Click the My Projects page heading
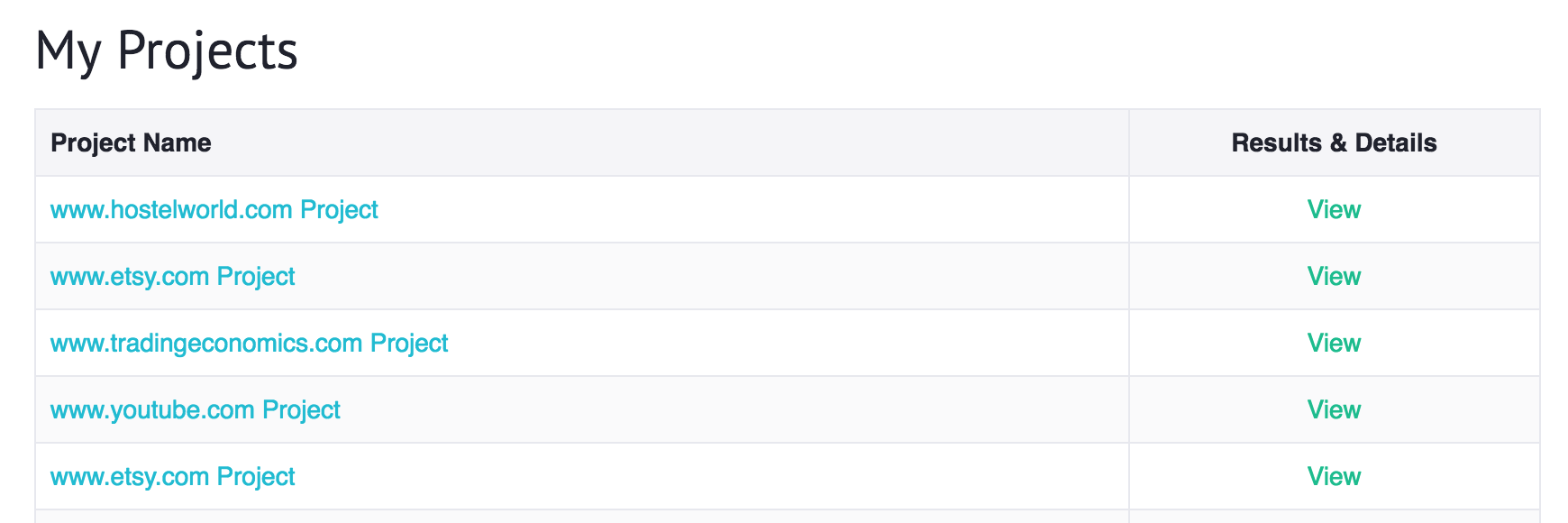The height and width of the screenshot is (523, 1568). coord(167,50)
